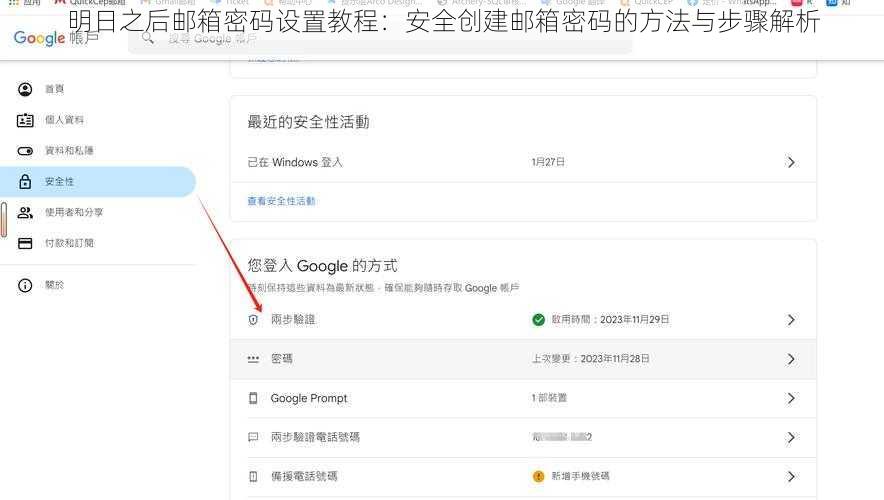Click the 使用者和分享 people icon
The width and height of the screenshot is (884, 500).
coord(25,213)
